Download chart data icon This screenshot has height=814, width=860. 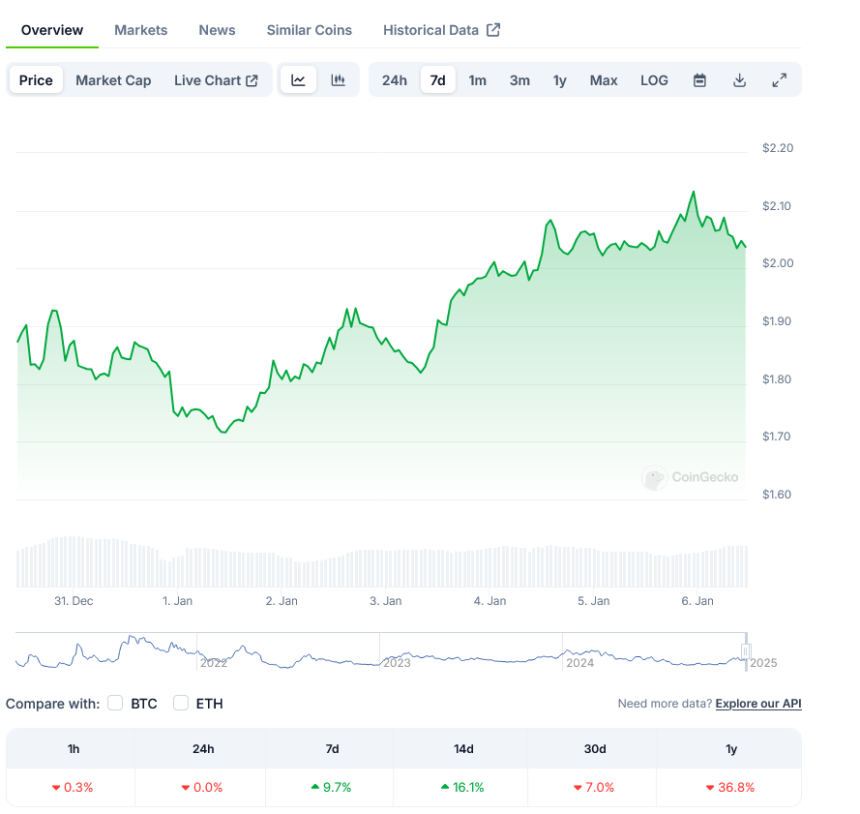[740, 80]
